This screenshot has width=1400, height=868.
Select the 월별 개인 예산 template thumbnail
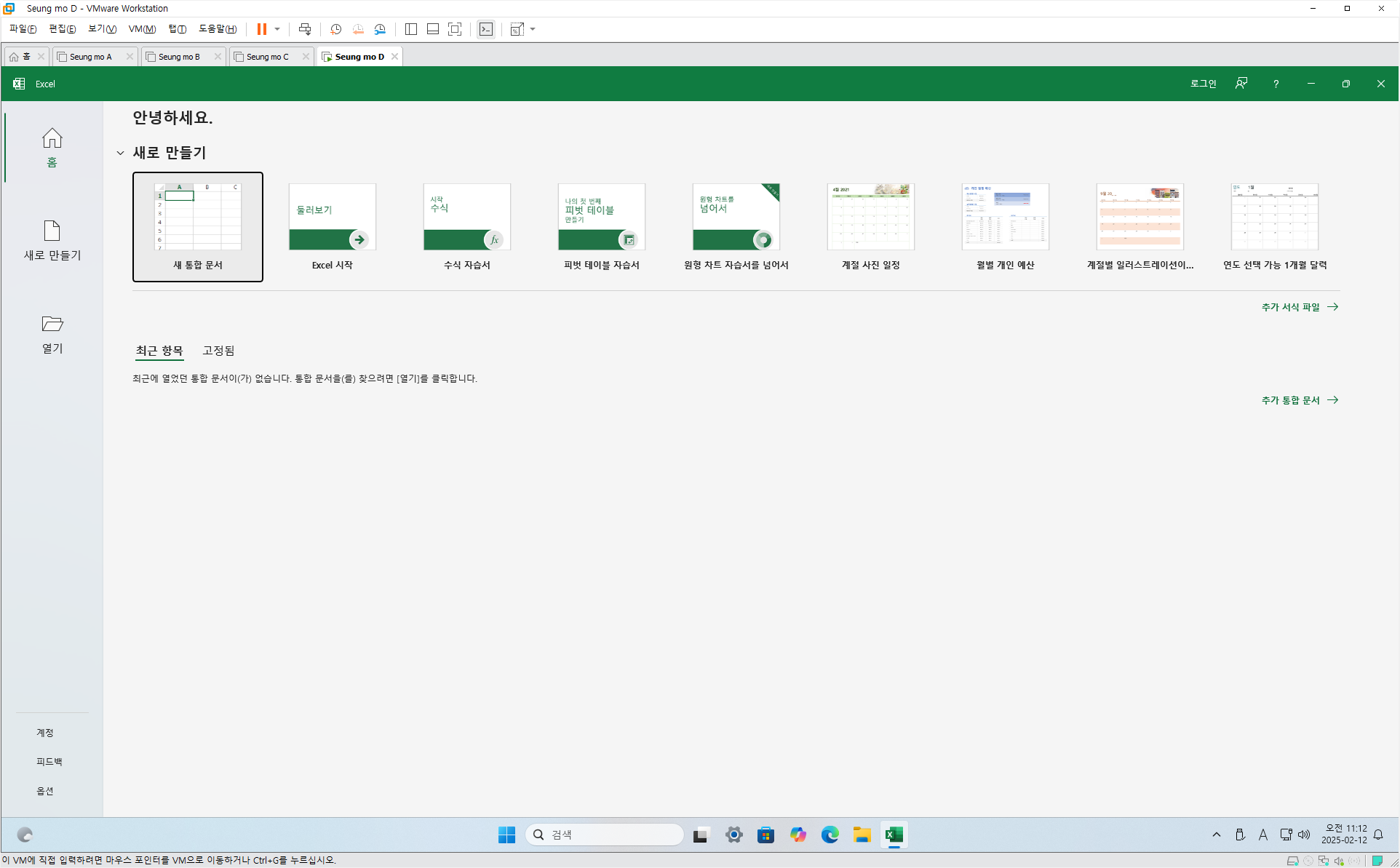[1005, 217]
